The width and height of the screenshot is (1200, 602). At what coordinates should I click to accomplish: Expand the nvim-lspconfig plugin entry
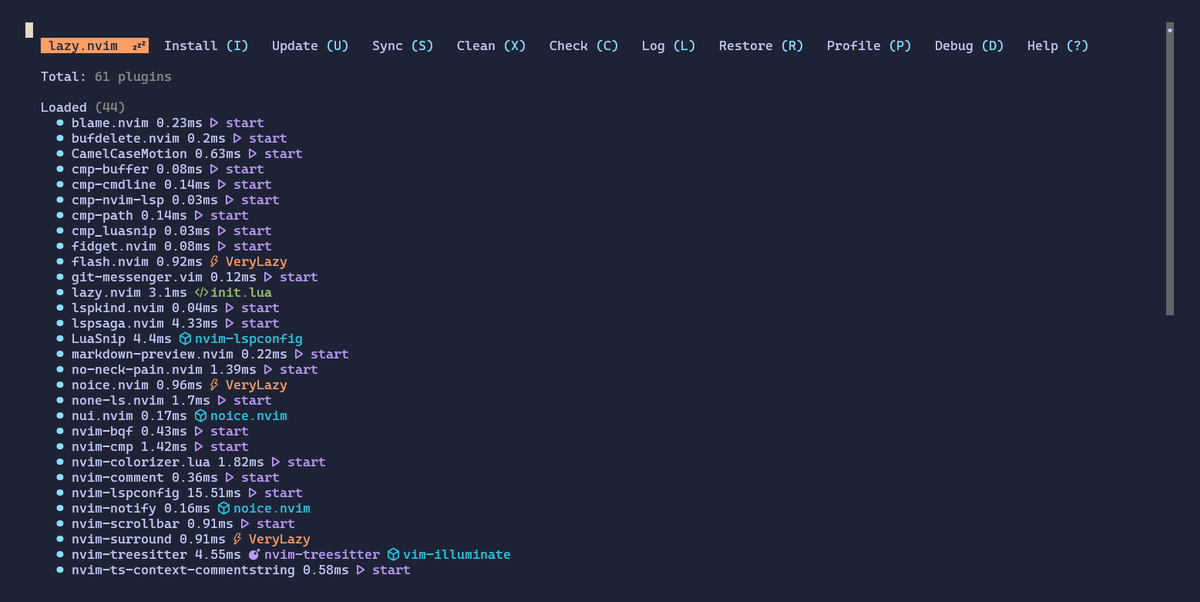pos(125,493)
